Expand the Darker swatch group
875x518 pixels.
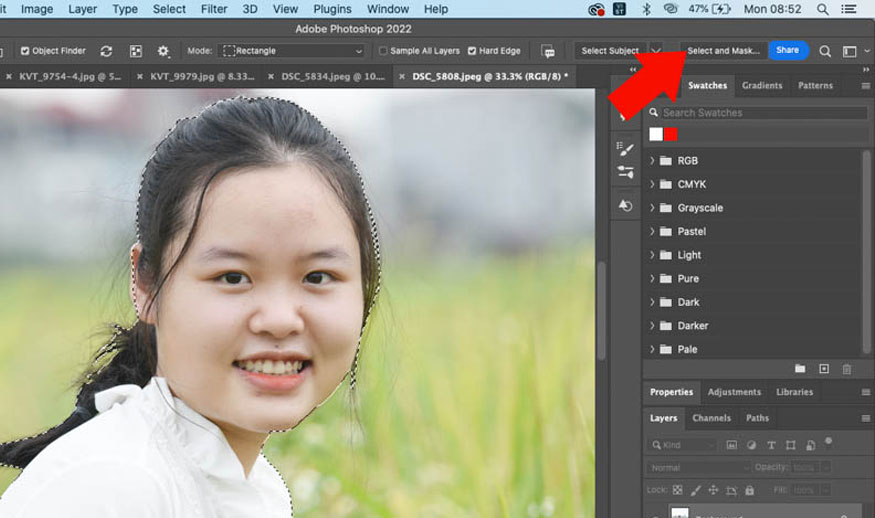point(652,325)
